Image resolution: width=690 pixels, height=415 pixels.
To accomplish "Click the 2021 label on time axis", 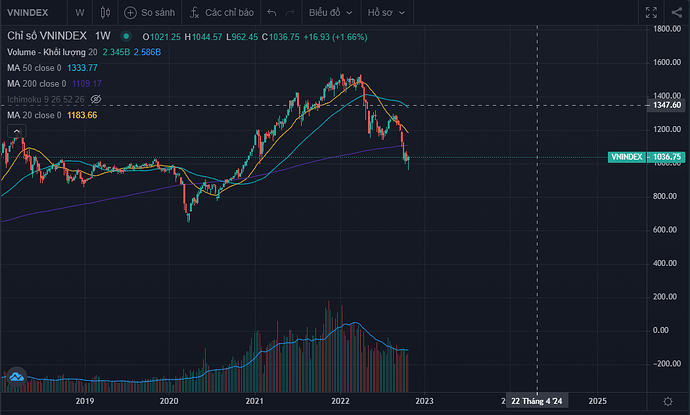I will coord(254,401).
